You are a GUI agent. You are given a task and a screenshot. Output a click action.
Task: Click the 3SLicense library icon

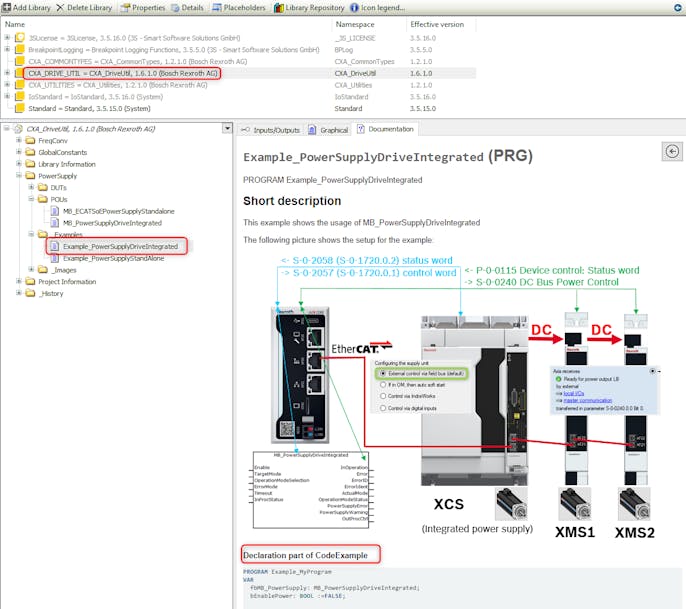point(20,38)
